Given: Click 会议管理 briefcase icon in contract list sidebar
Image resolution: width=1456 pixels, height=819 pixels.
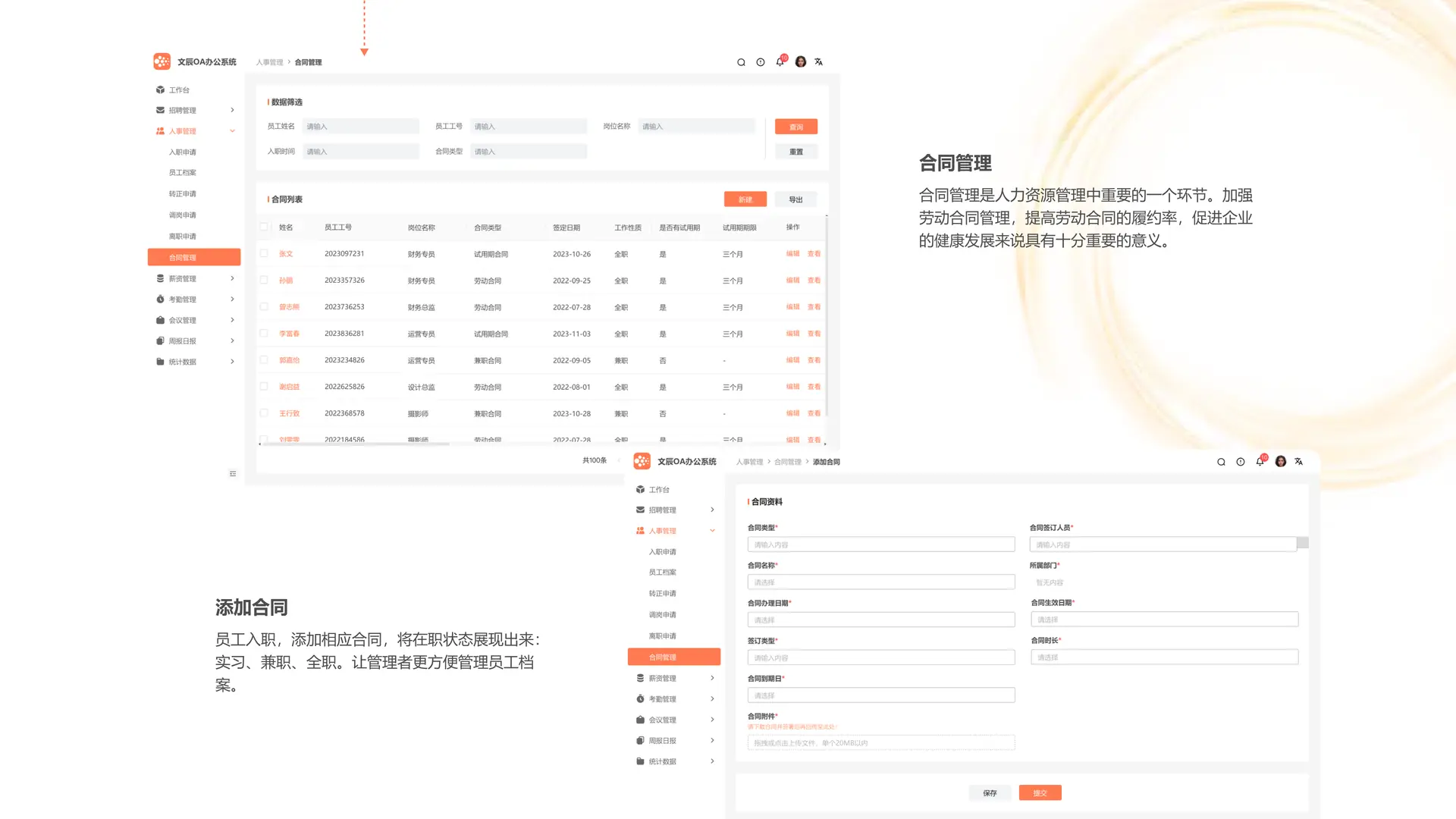Looking at the screenshot, I should point(160,320).
